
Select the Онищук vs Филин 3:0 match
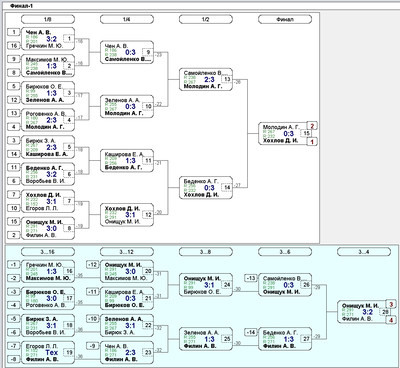[x=48, y=228]
